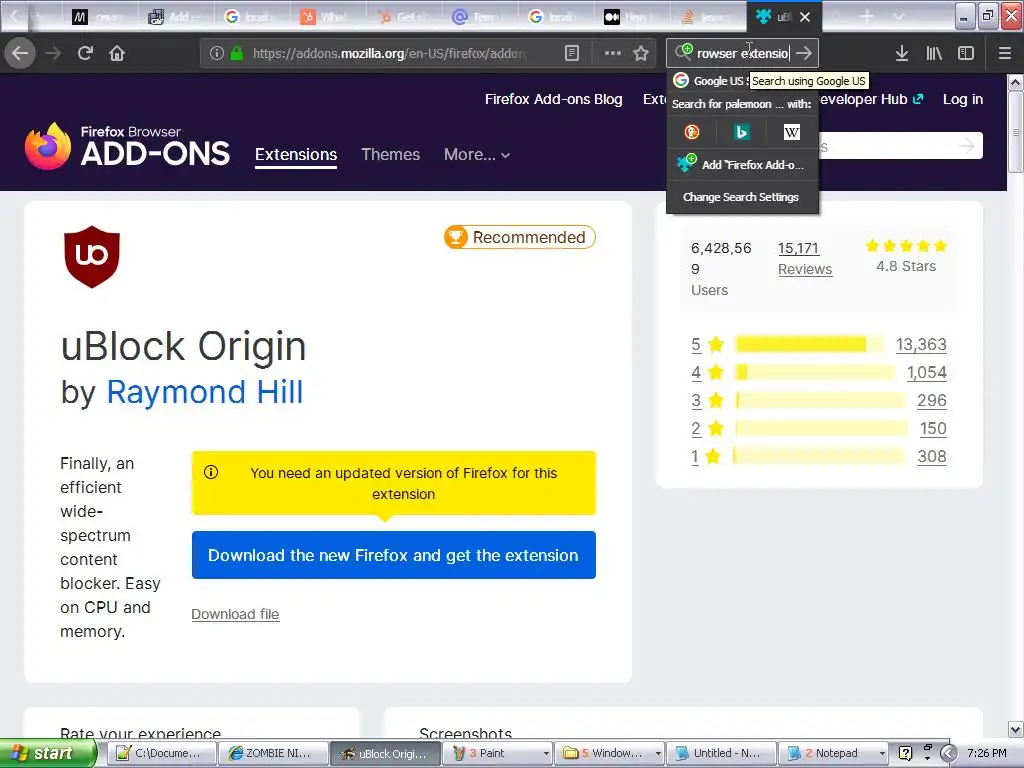Open the list all tabs dropdown
The width and height of the screenshot is (1024, 768).
(x=899, y=16)
